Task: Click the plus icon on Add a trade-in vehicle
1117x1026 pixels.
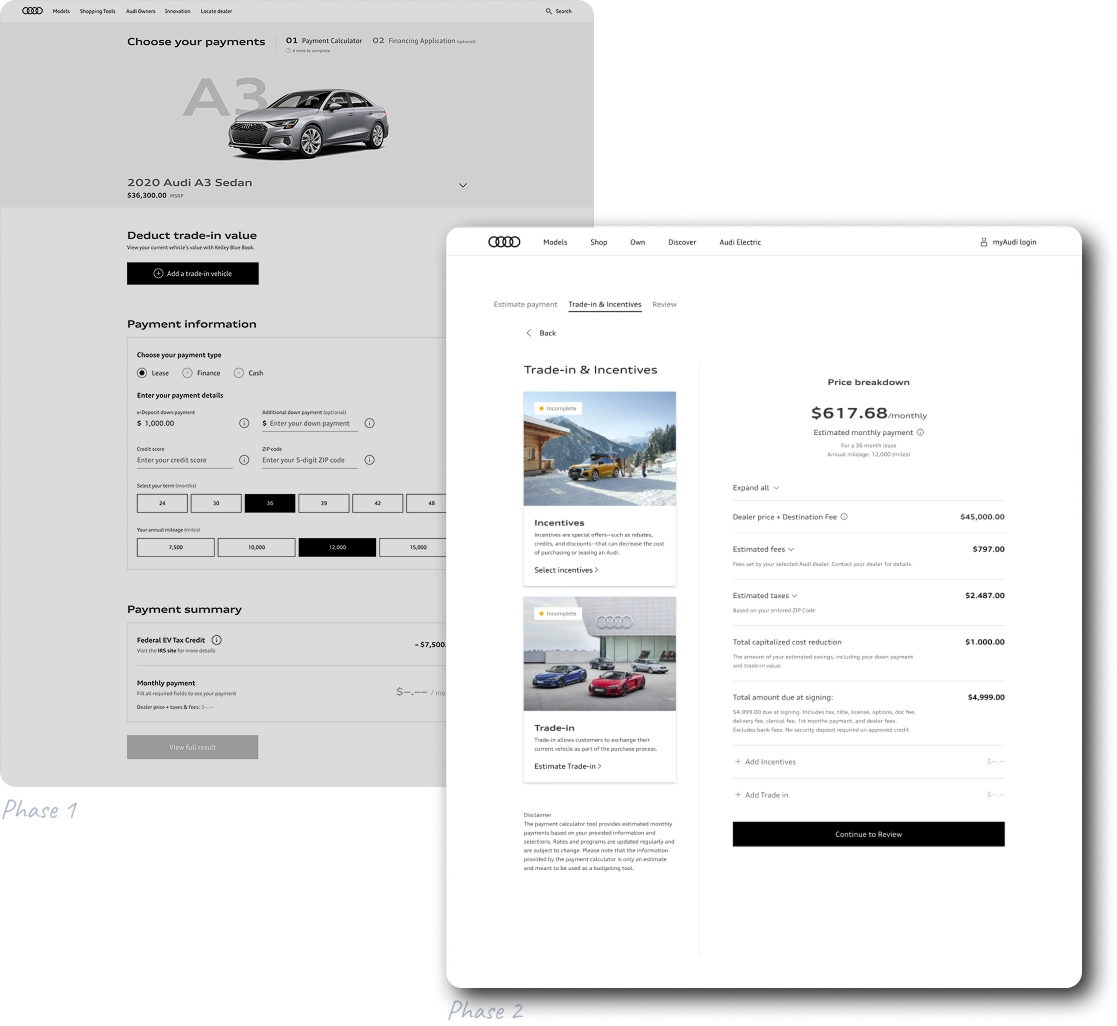Action: (158, 274)
